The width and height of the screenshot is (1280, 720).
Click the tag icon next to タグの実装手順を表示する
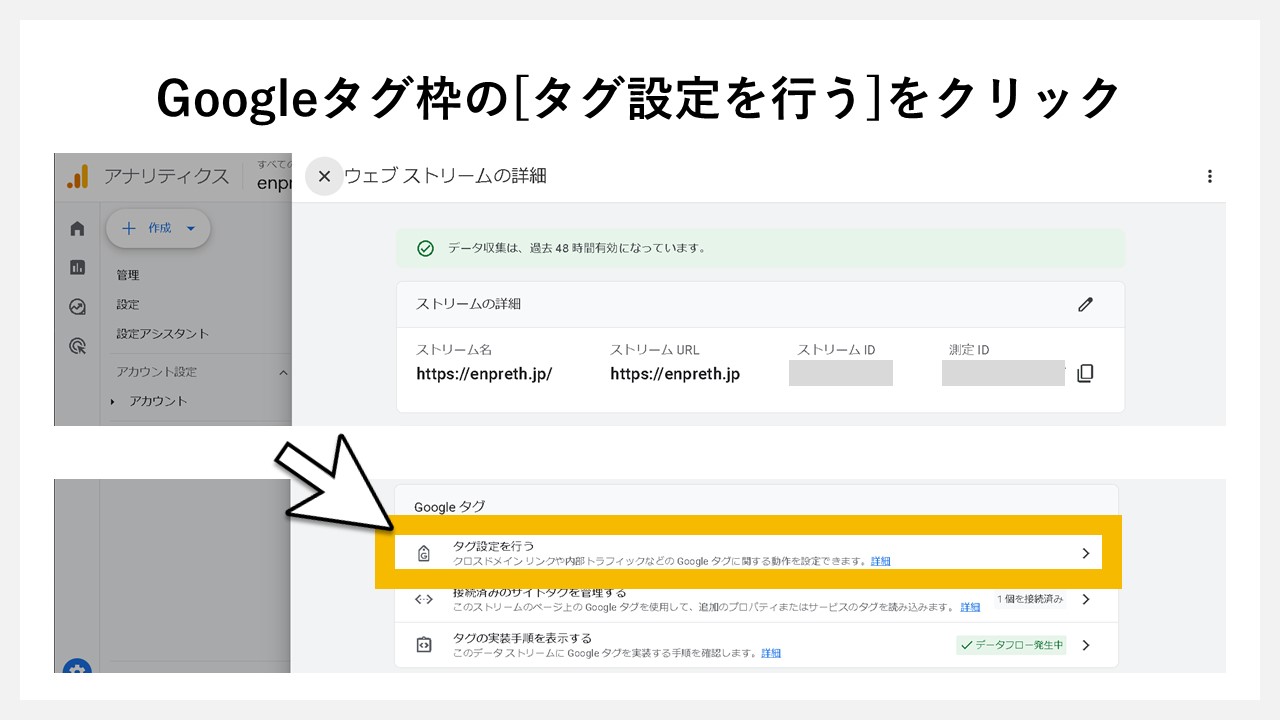[x=424, y=645]
